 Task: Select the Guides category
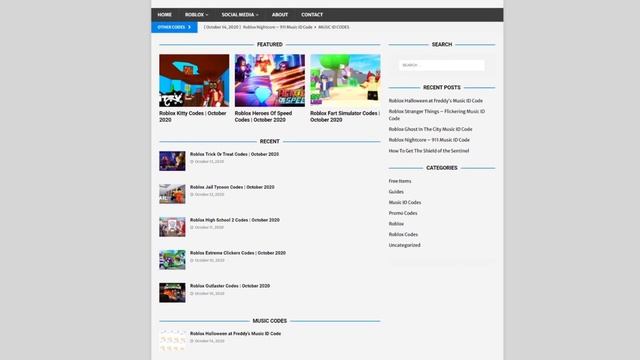click(x=396, y=191)
